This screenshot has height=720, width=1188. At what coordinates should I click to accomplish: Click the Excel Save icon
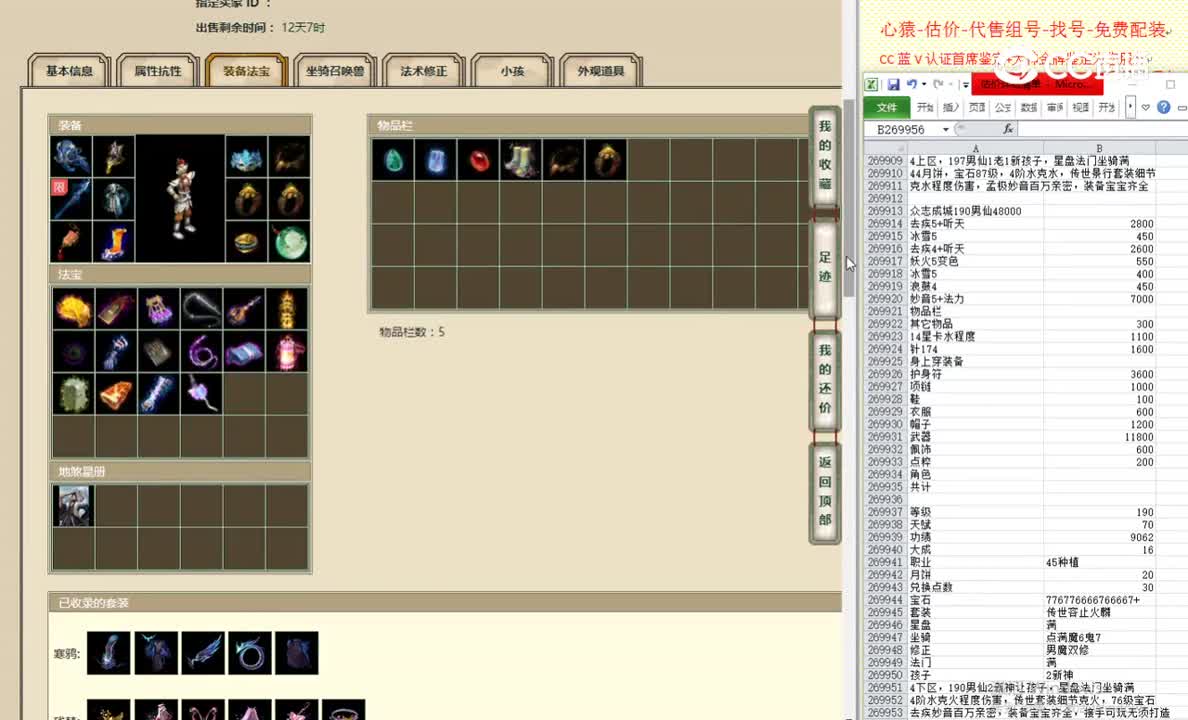point(893,84)
